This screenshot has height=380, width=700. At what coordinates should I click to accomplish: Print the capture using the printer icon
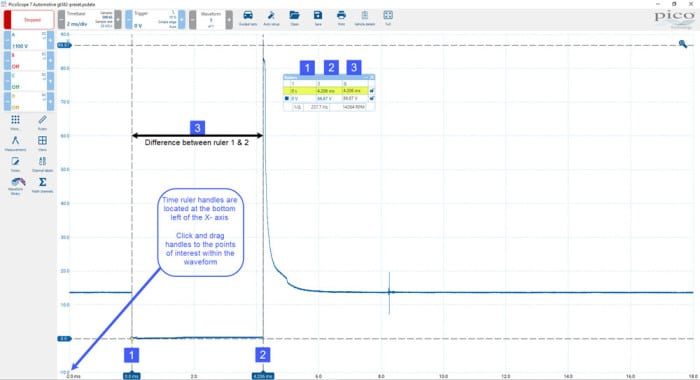click(x=341, y=18)
